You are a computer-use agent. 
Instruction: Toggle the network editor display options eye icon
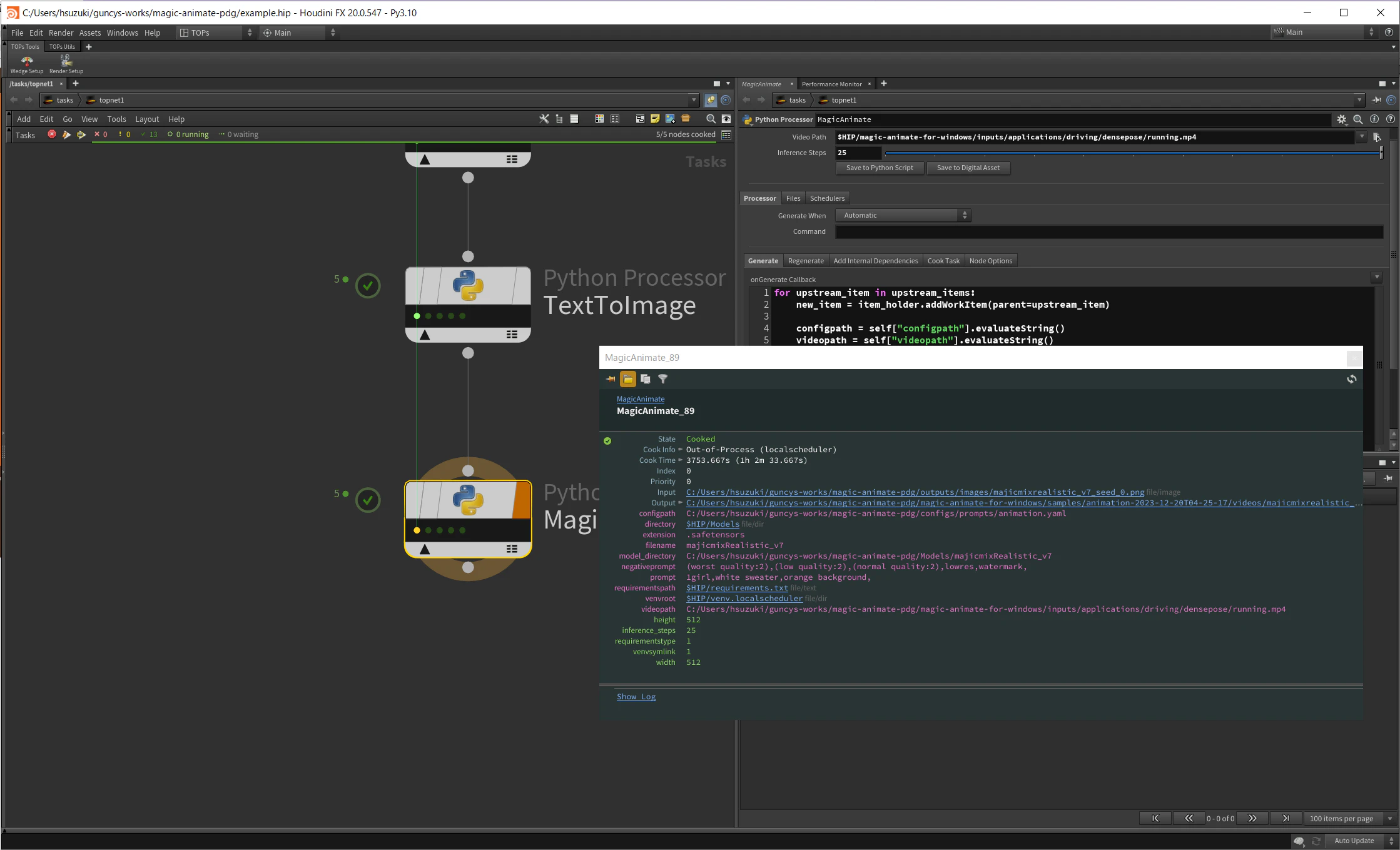click(726, 119)
